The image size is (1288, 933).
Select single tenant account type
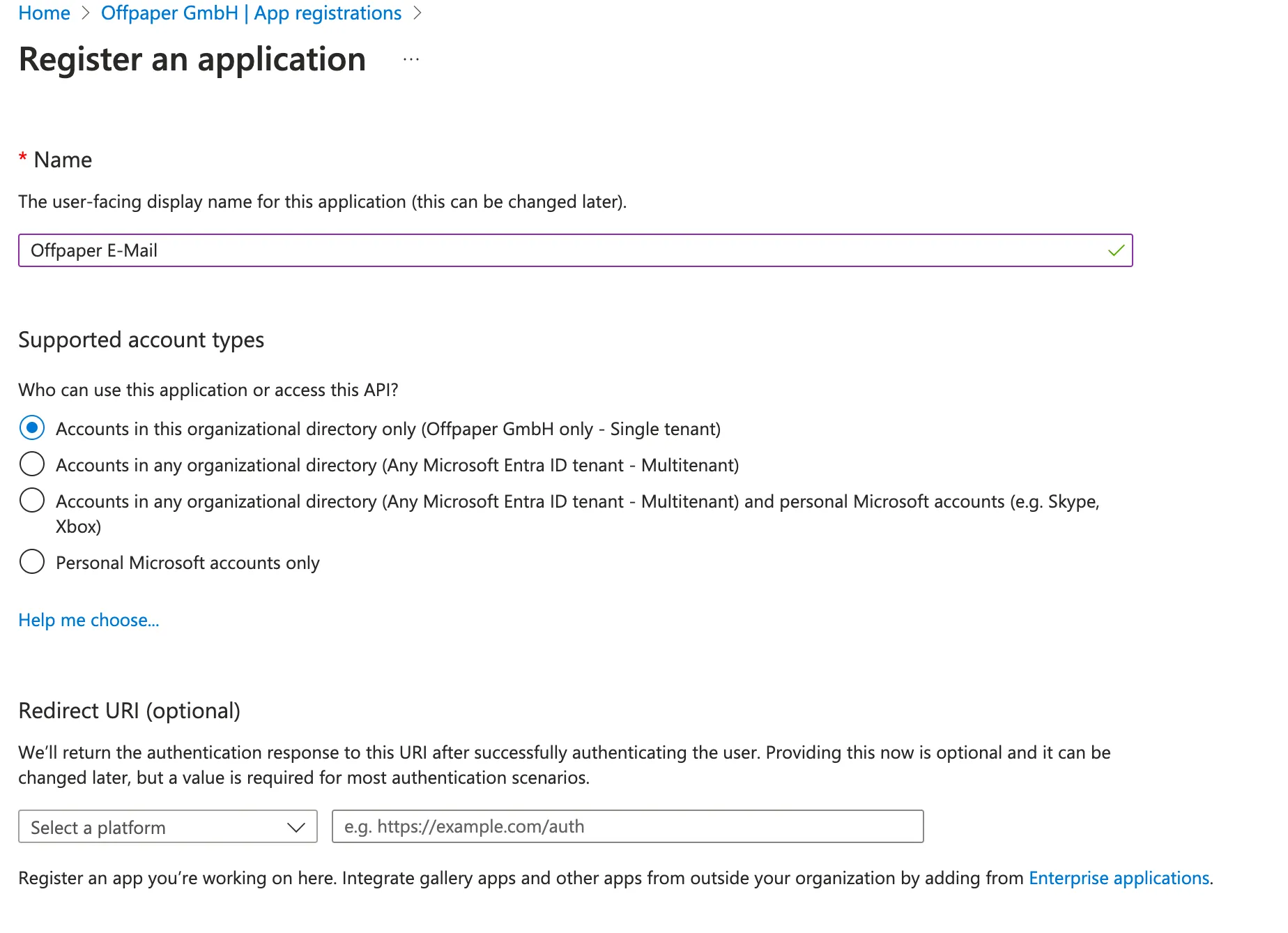(x=32, y=428)
